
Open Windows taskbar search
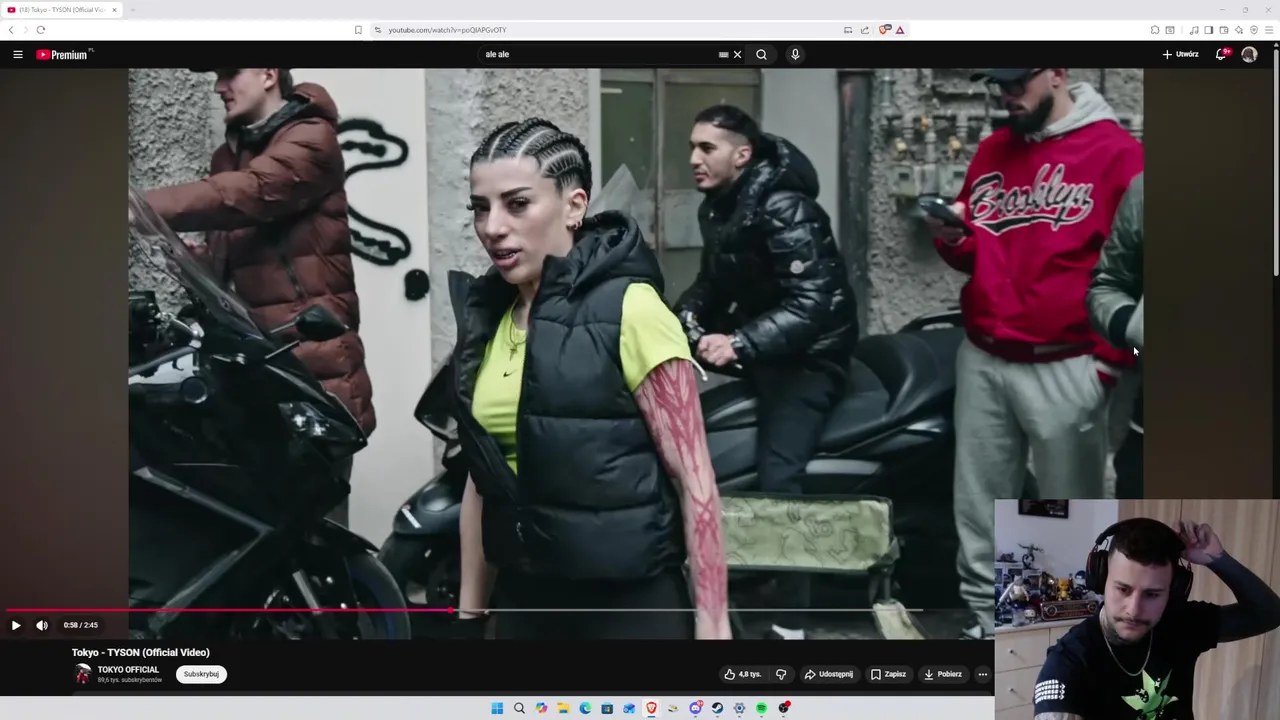point(519,708)
